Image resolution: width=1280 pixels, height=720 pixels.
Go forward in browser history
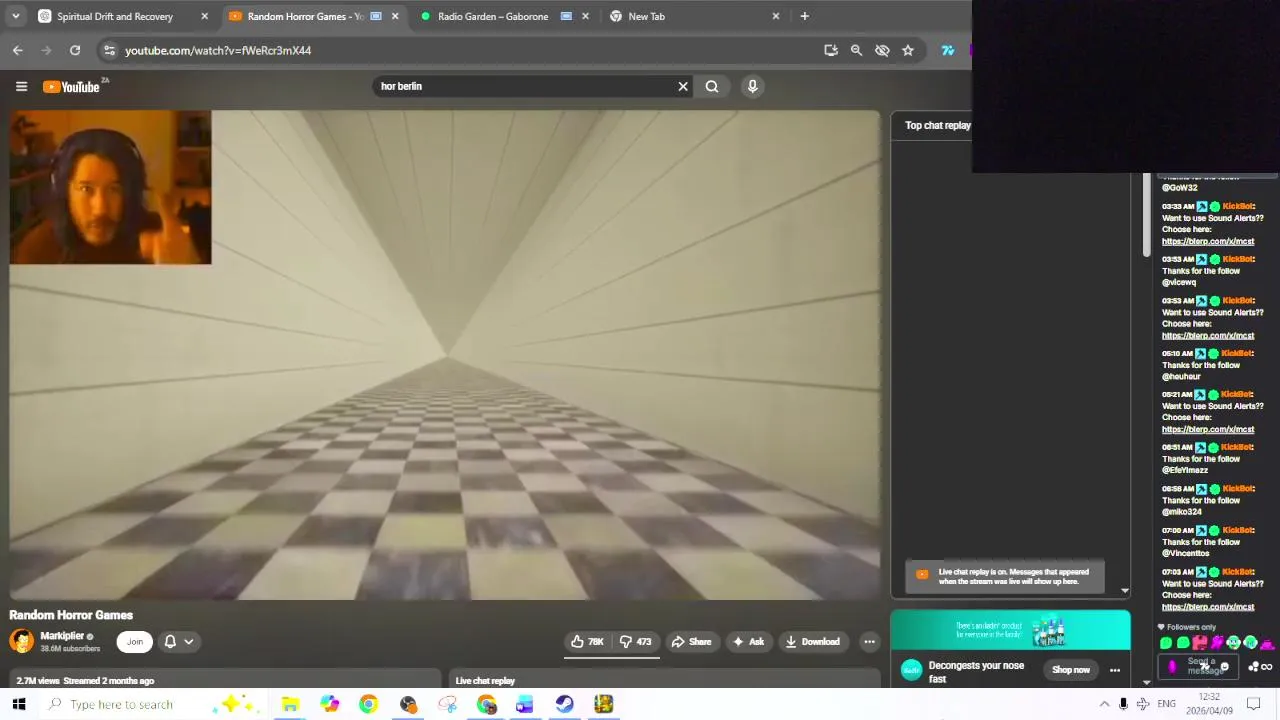(46, 50)
